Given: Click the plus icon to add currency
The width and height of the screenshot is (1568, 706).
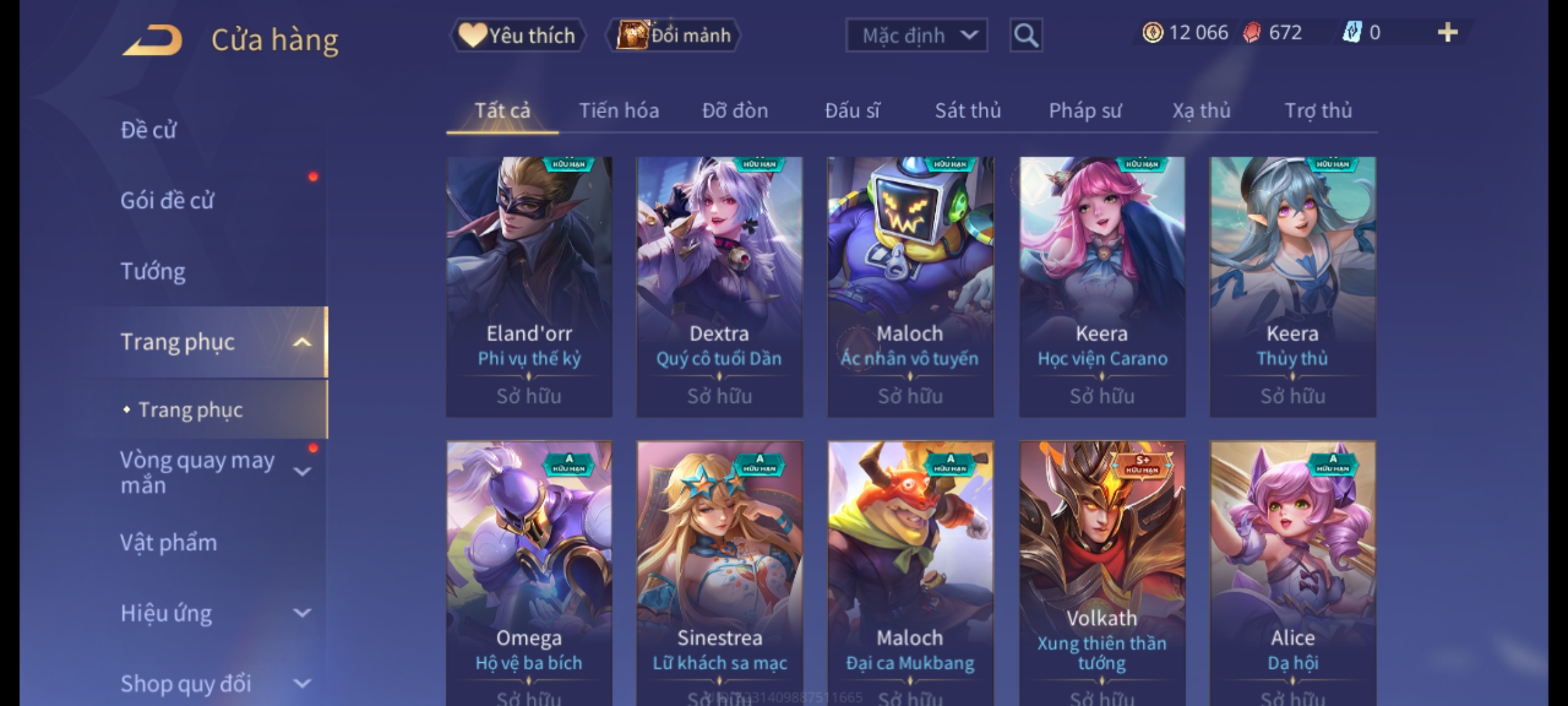Looking at the screenshot, I should [1448, 33].
